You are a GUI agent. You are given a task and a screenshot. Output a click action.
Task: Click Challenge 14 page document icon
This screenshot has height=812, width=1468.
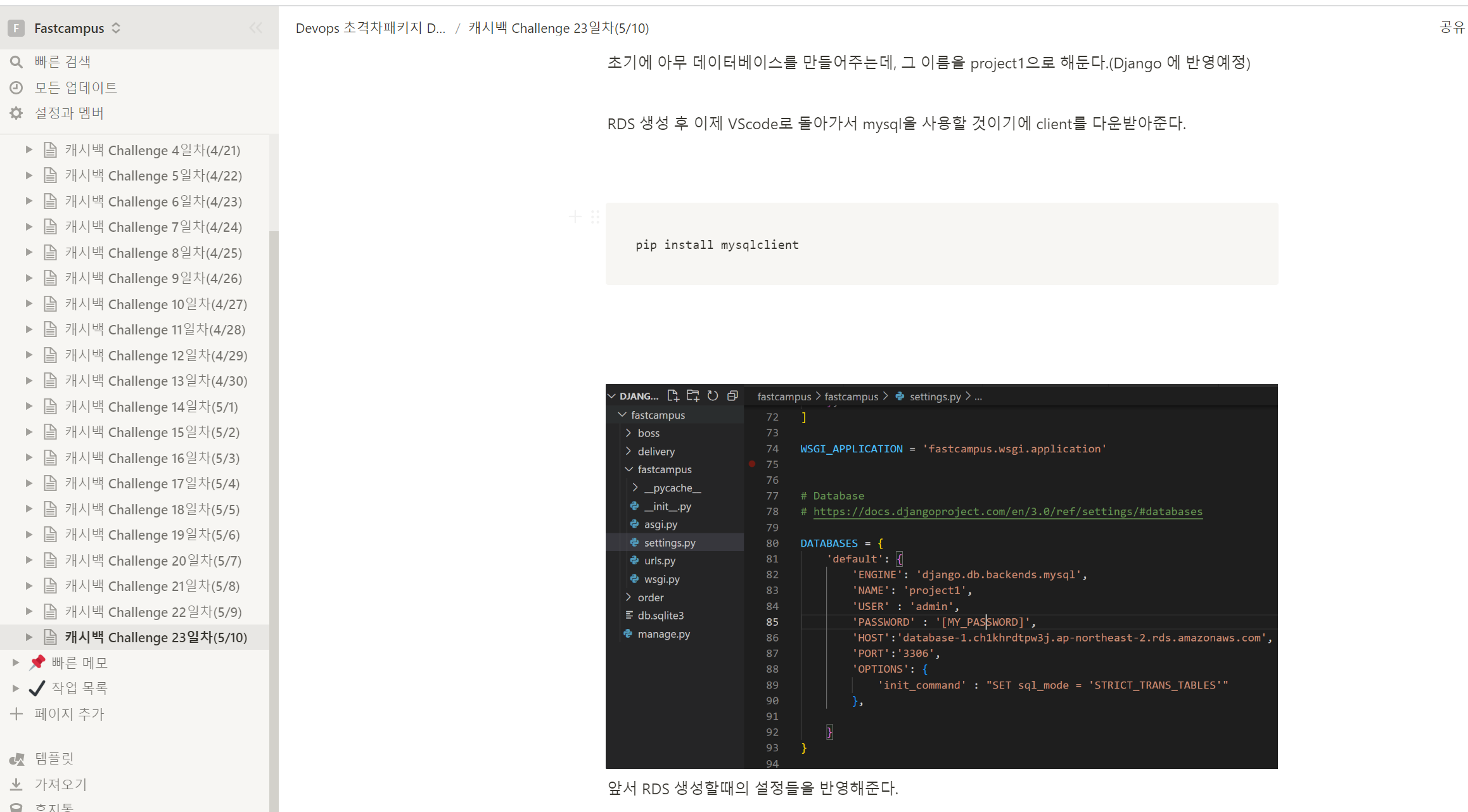click(51, 407)
